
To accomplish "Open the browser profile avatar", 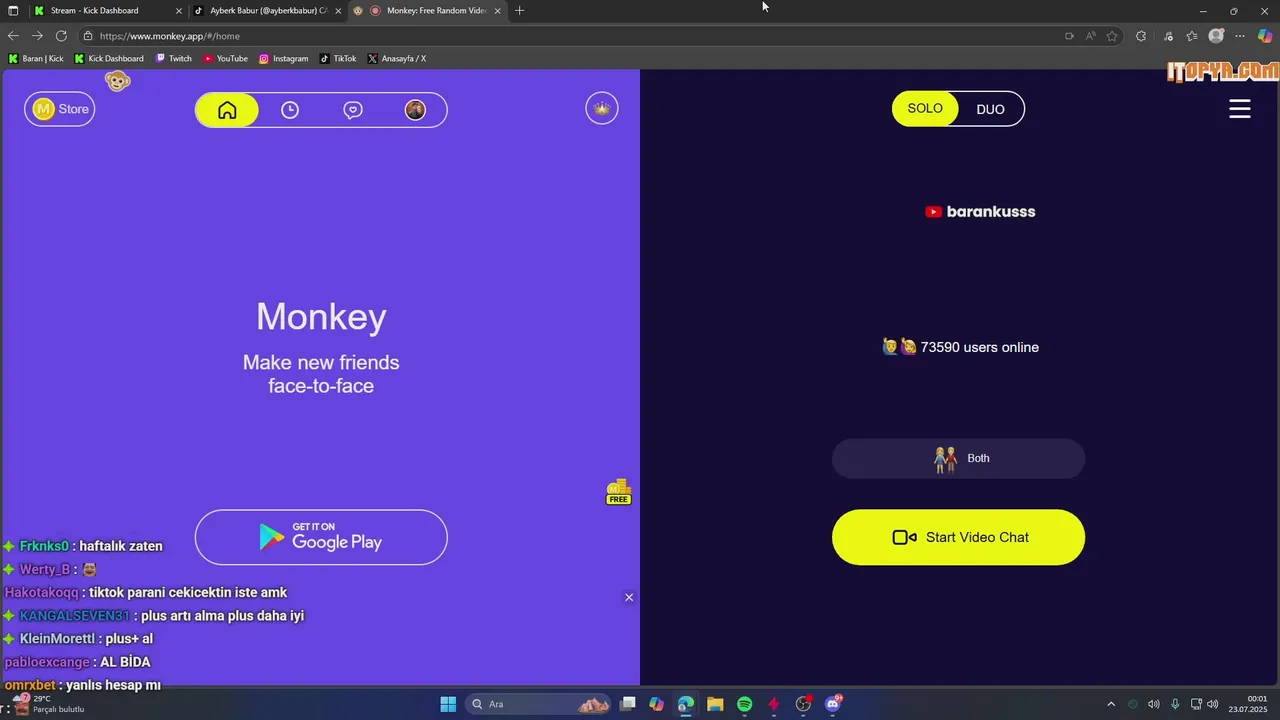I will coord(1216,36).
